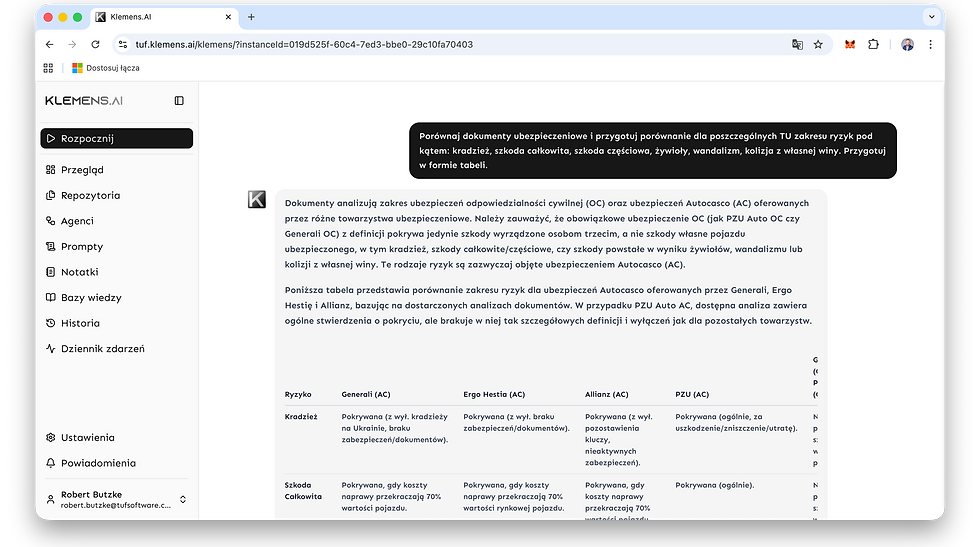Click the Prompty scroll icon
980x547 pixels.
tap(51, 246)
